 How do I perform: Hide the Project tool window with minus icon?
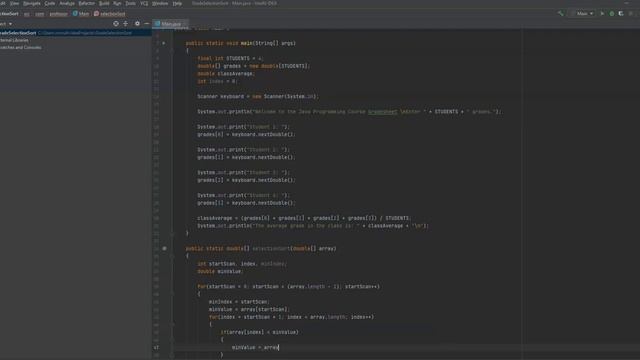147,24
